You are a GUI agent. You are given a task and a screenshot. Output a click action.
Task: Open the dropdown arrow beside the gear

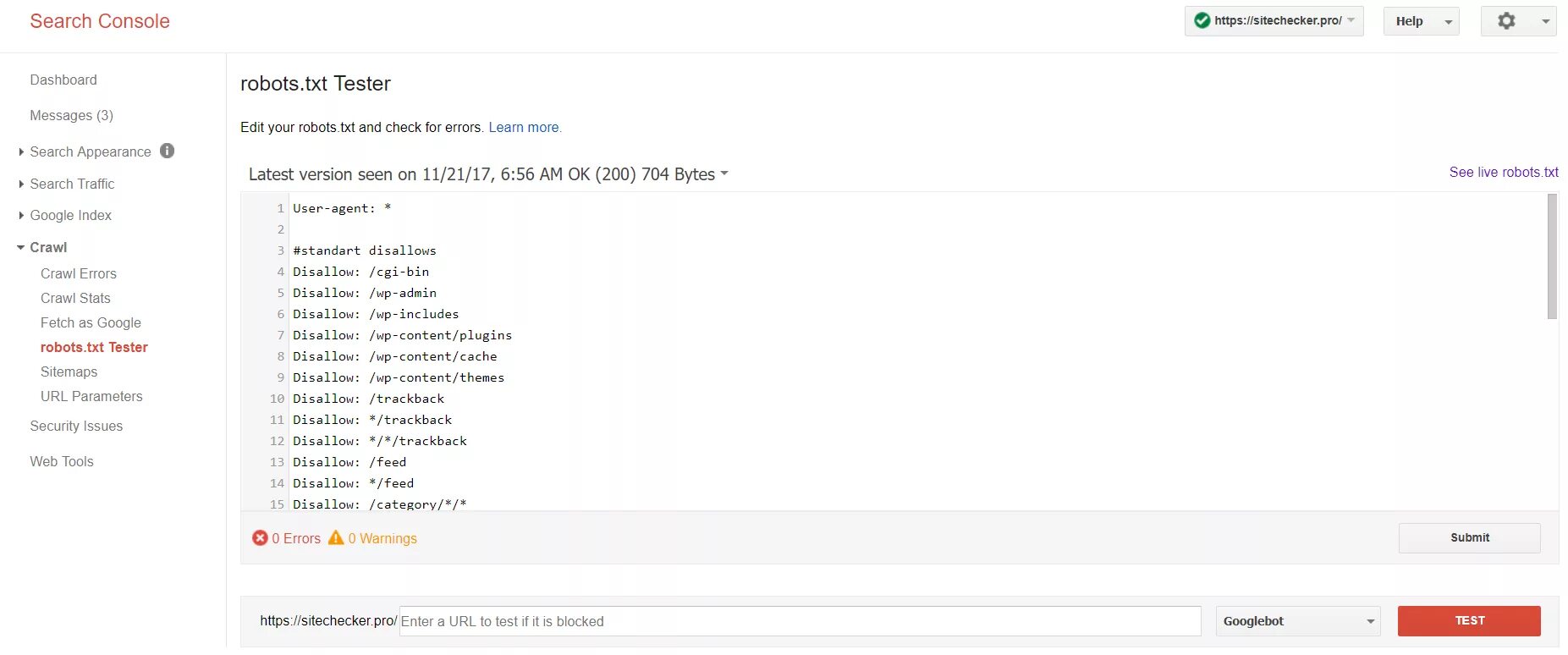tap(1545, 21)
